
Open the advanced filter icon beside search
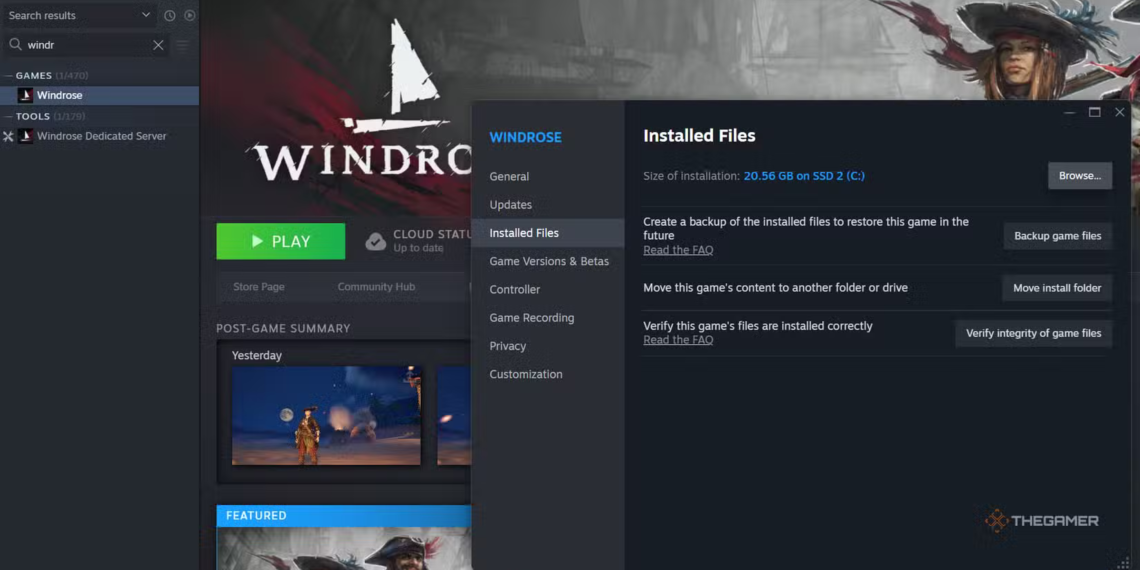pos(182,45)
